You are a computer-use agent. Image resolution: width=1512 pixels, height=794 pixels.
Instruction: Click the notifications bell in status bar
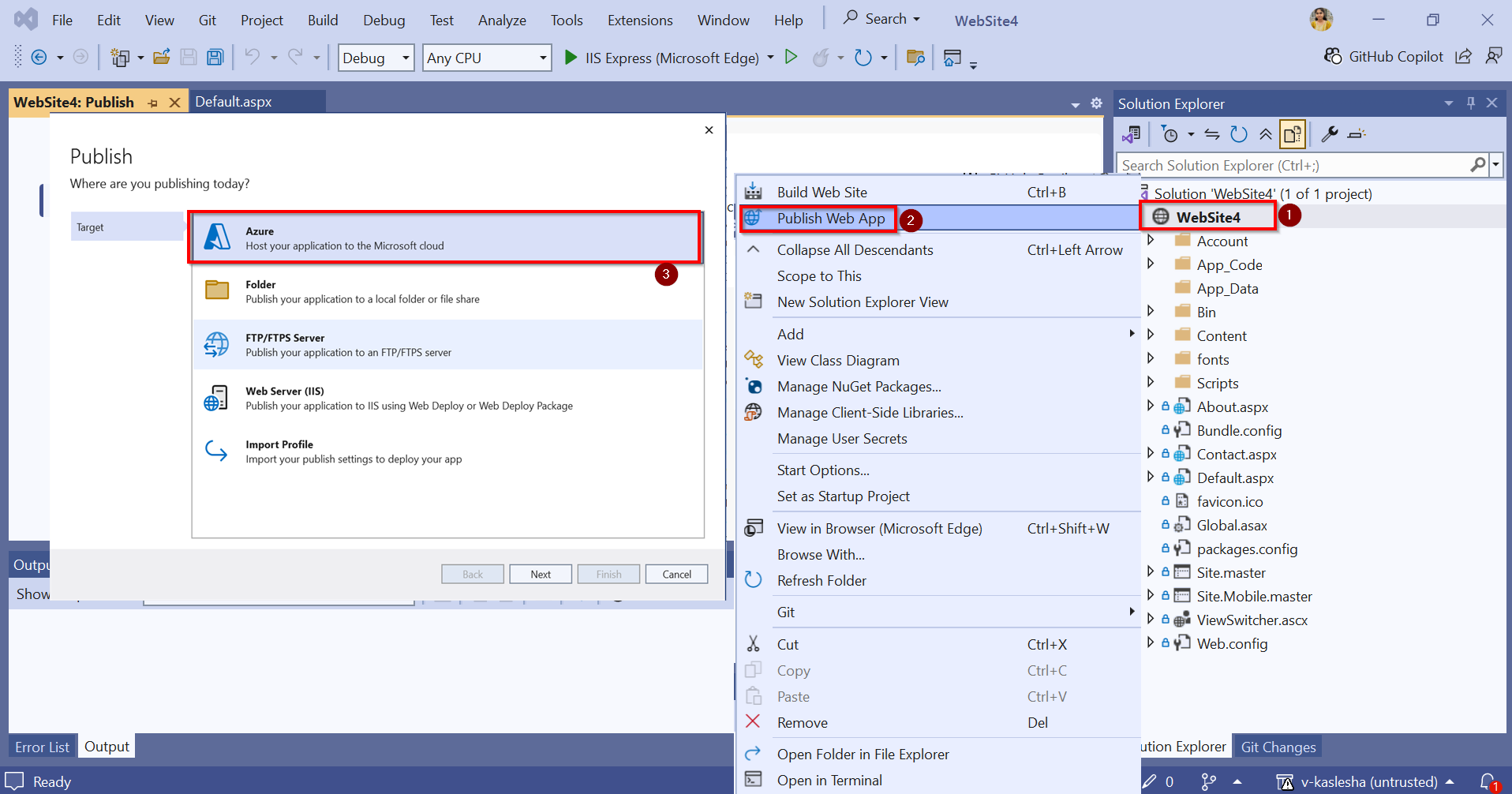[x=1488, y=781]
